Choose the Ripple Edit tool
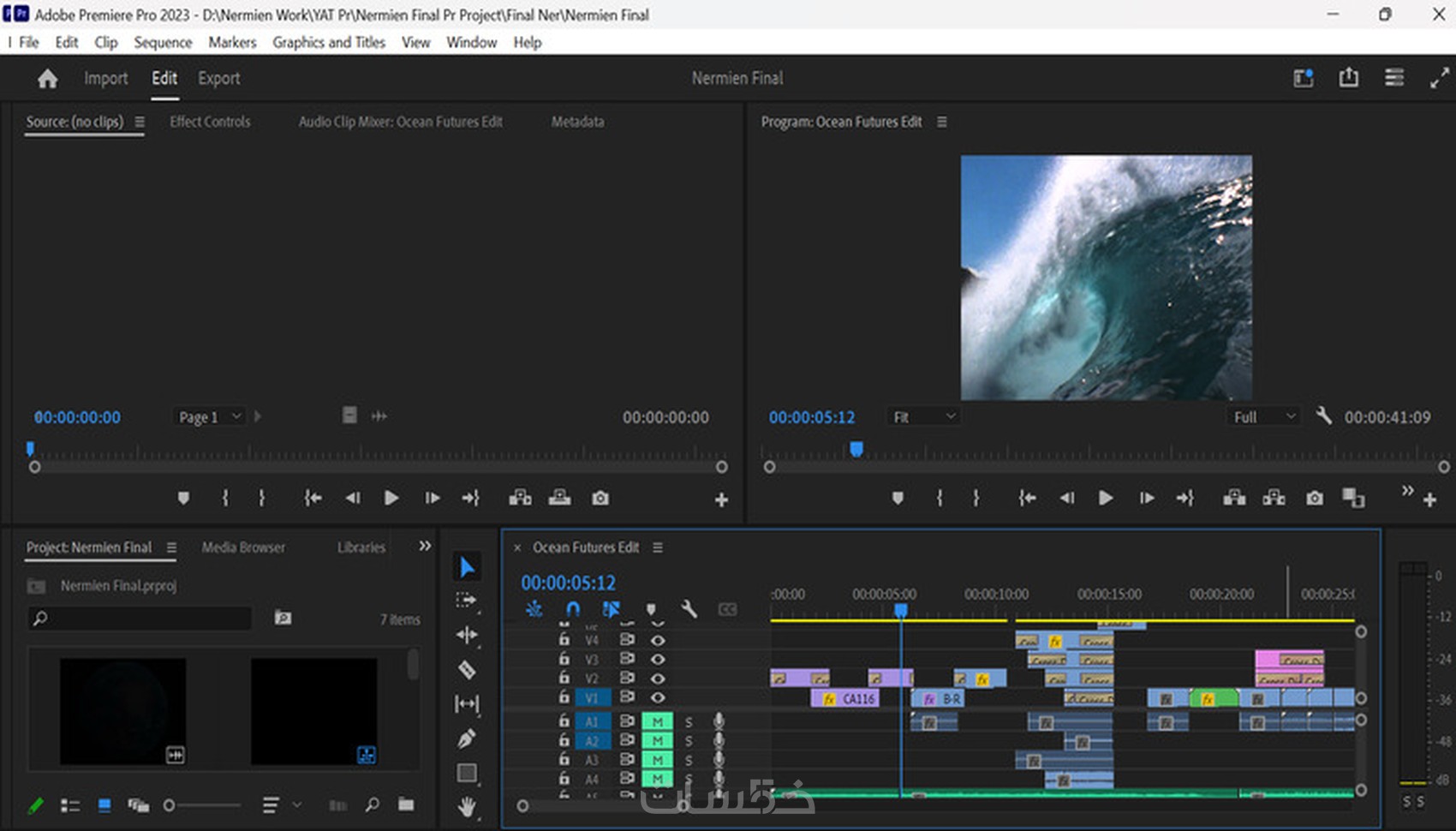The height and width of the screenshot is (831, 1456). click(467, 635)
